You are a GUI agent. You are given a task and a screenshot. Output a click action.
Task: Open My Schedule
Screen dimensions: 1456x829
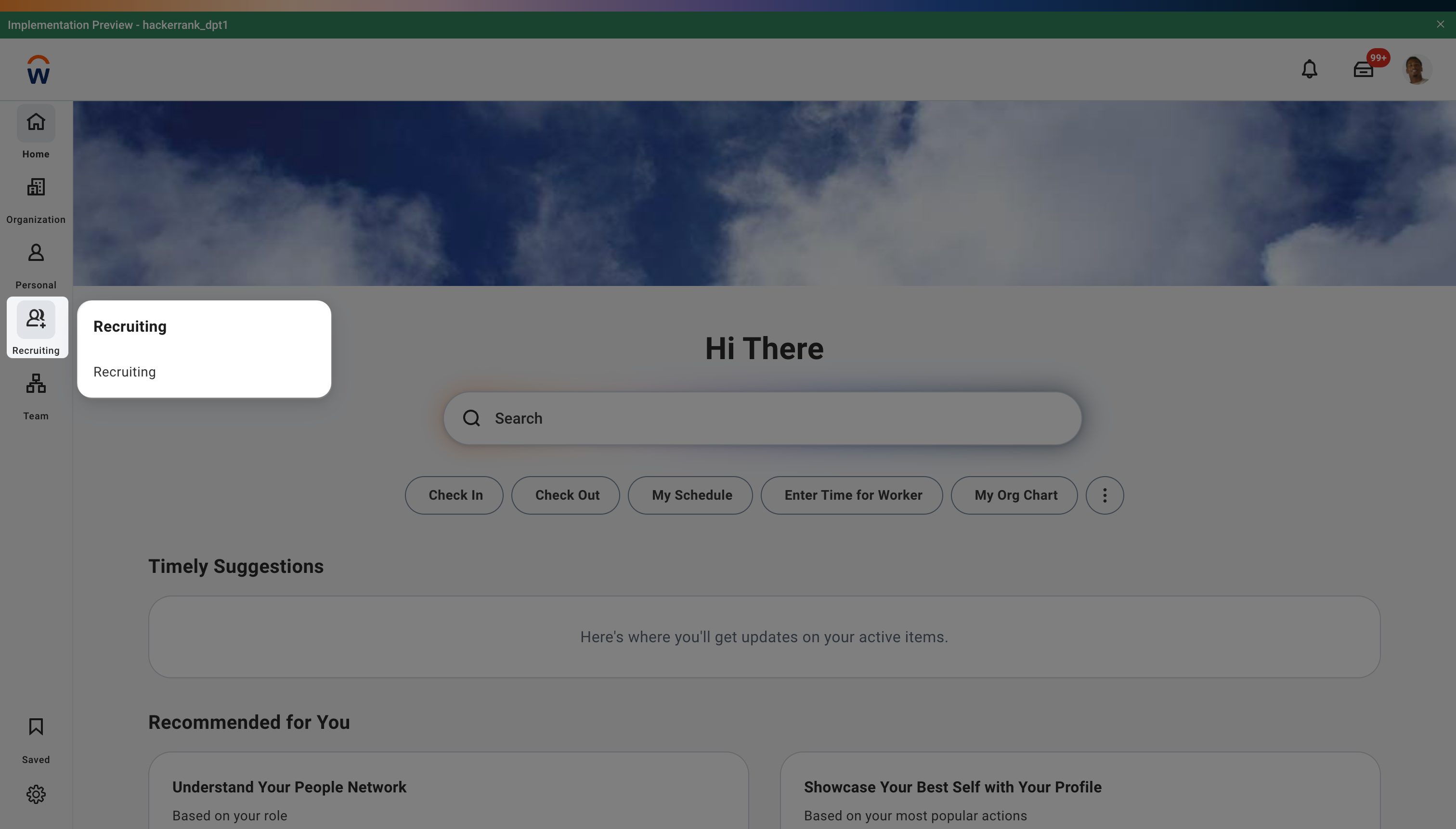pos(690,495)
